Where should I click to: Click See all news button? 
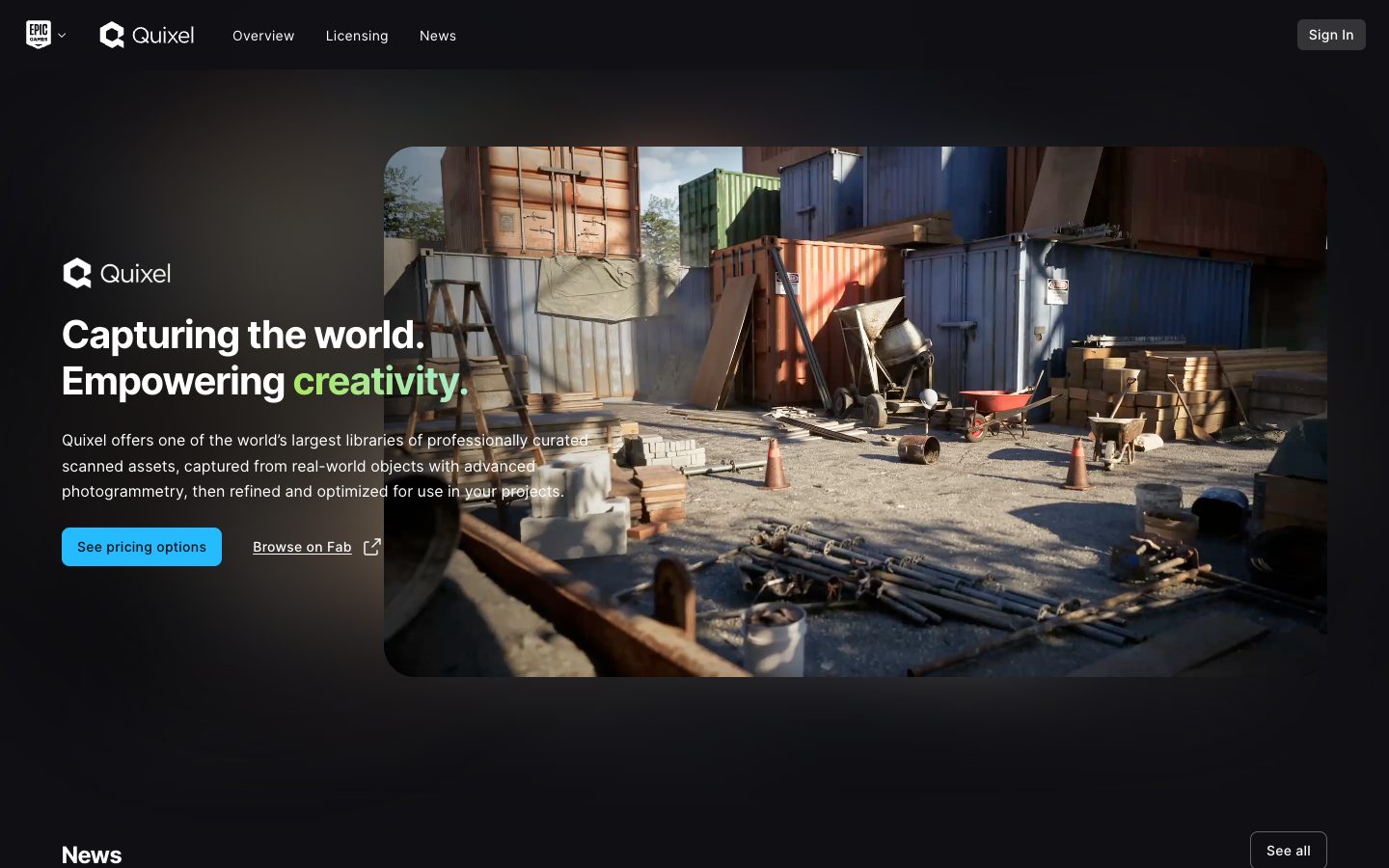[x=1289, y=850]
